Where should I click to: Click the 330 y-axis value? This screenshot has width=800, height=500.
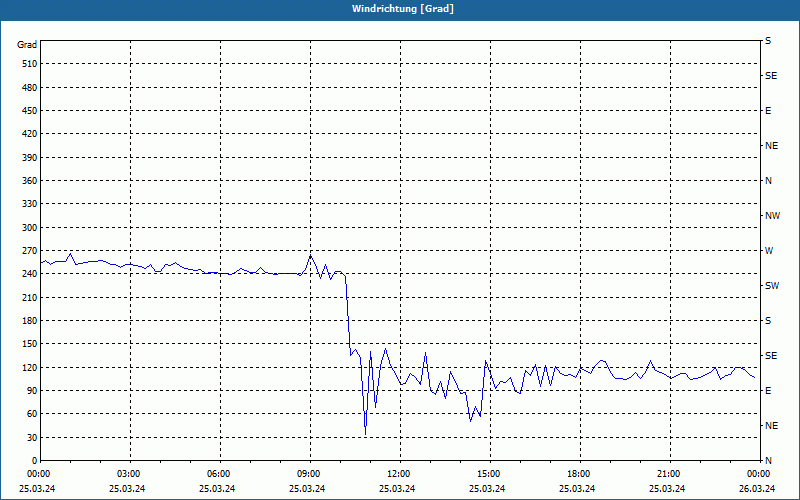point(30,204)
